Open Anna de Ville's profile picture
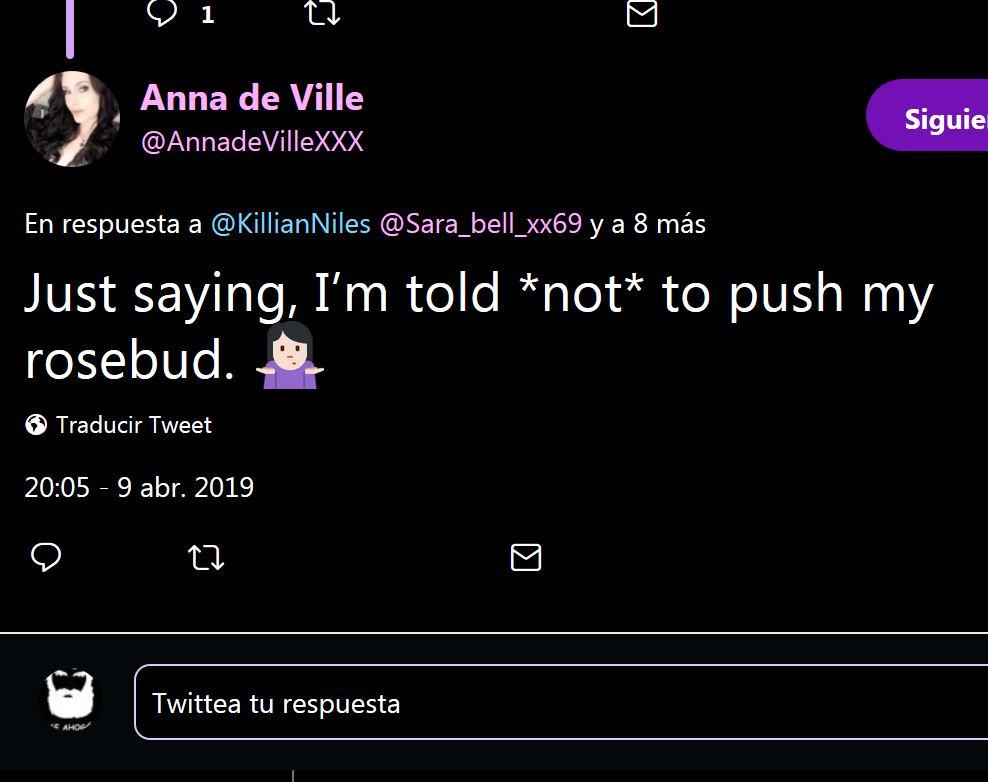Screen dimensions: 988x782 coord(72,119)
